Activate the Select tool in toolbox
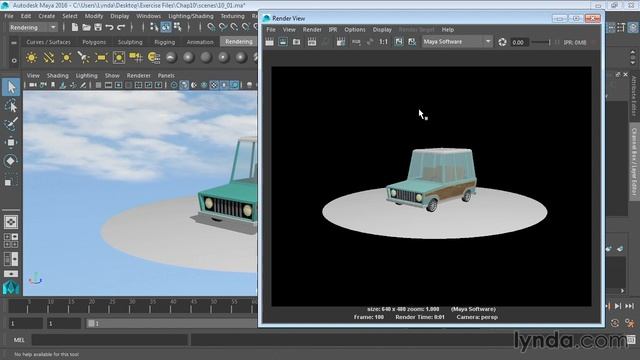This screenshot has height=360, width=640. click(11, 87)
